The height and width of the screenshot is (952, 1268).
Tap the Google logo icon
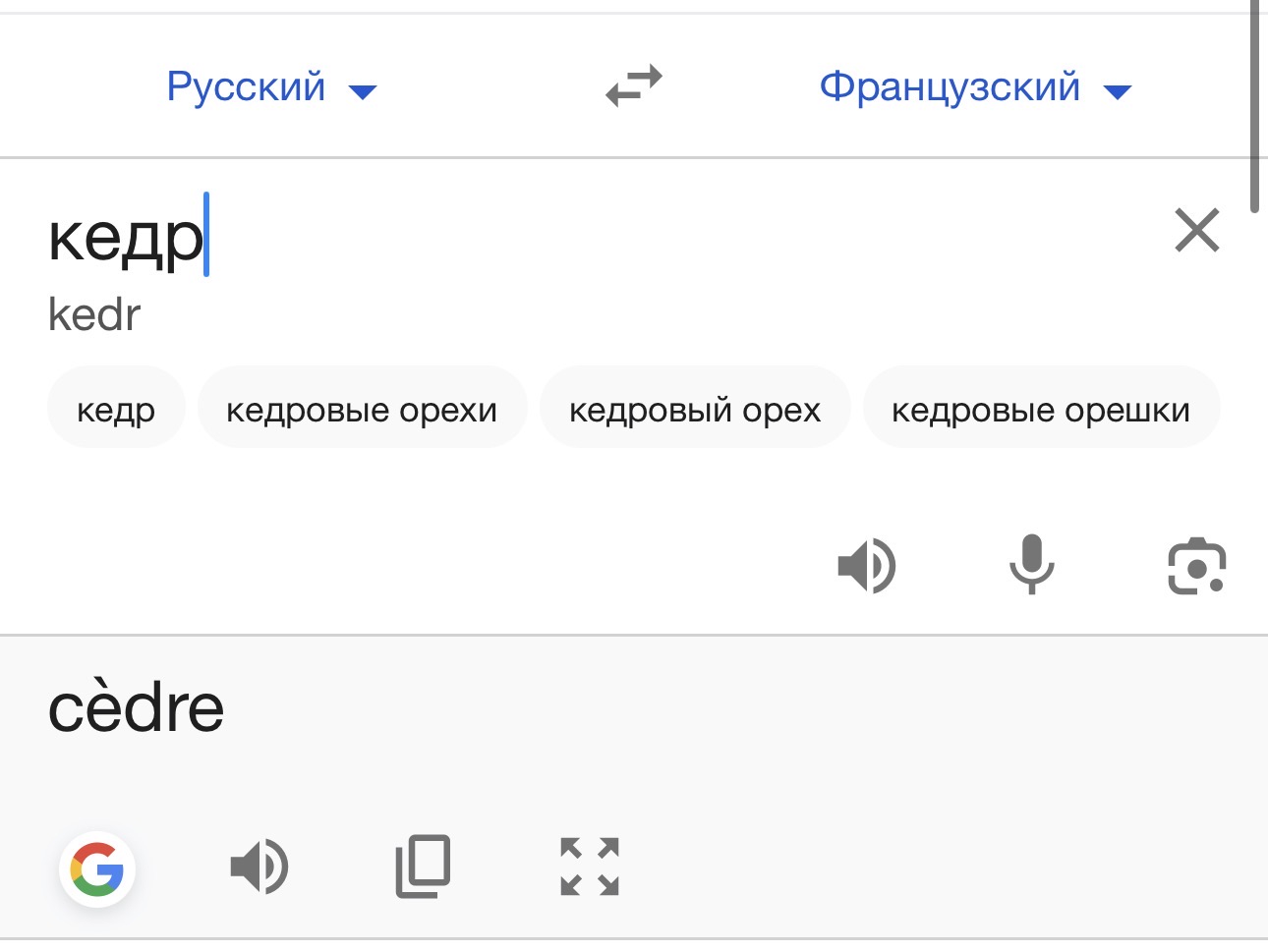[97, 869]
